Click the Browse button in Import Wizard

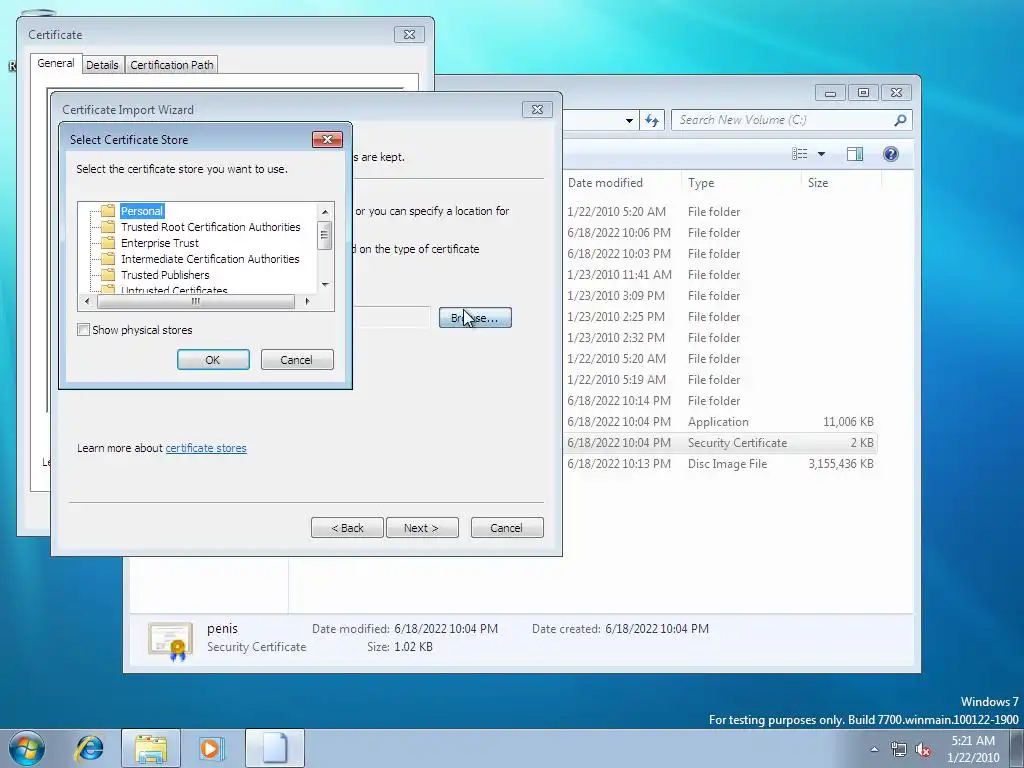[475, 318]
